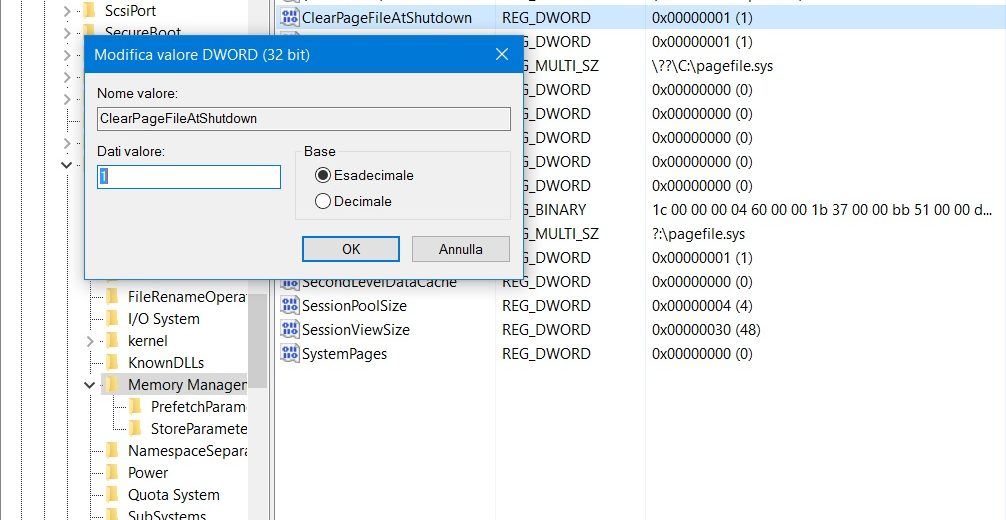Viewport: 1006px width, 520px height.
Task: Select the I/O System tree item
Action: (x=164, y=319)
